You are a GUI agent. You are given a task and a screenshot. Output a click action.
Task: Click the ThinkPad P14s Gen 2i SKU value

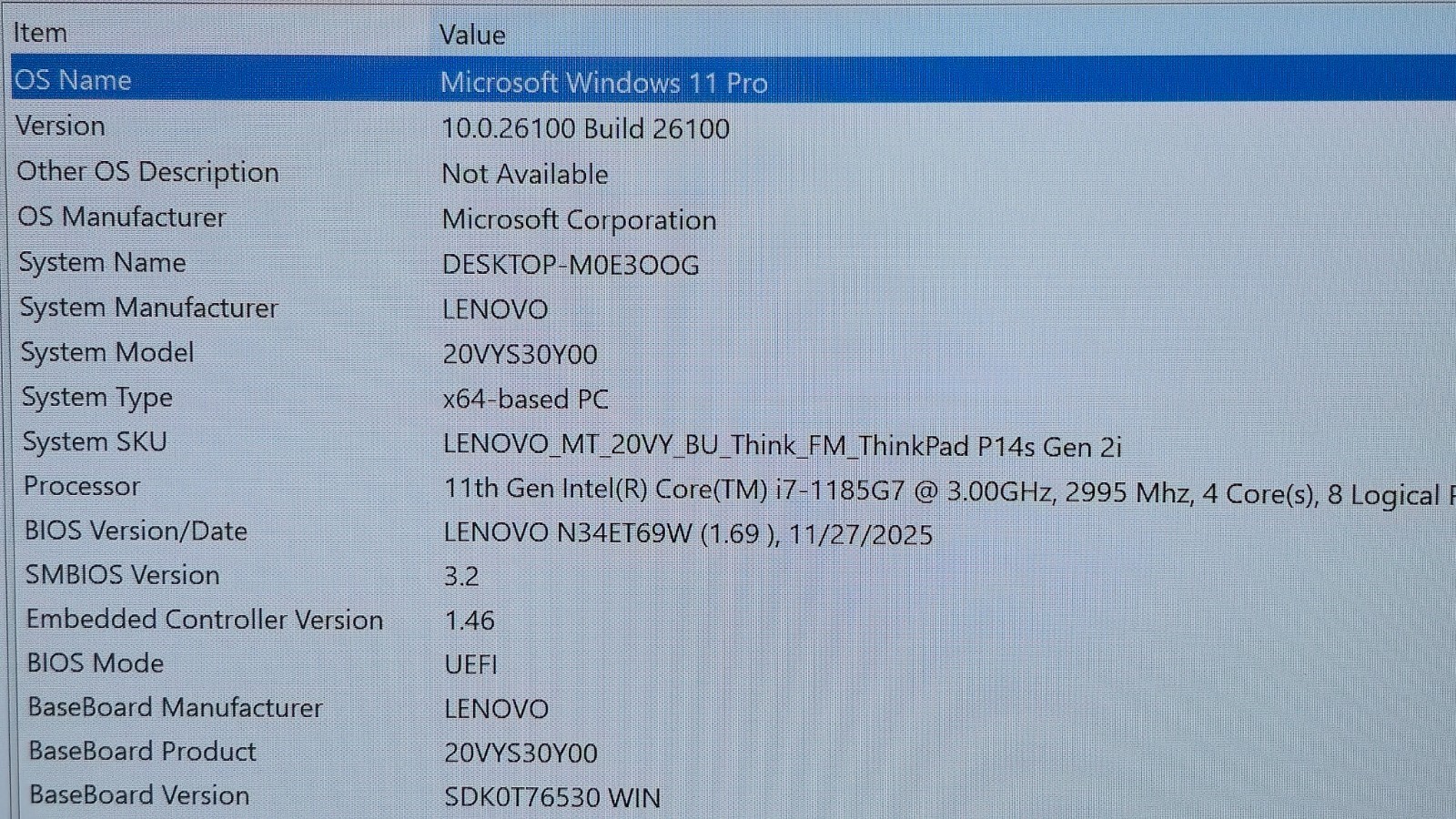[783, 446]
